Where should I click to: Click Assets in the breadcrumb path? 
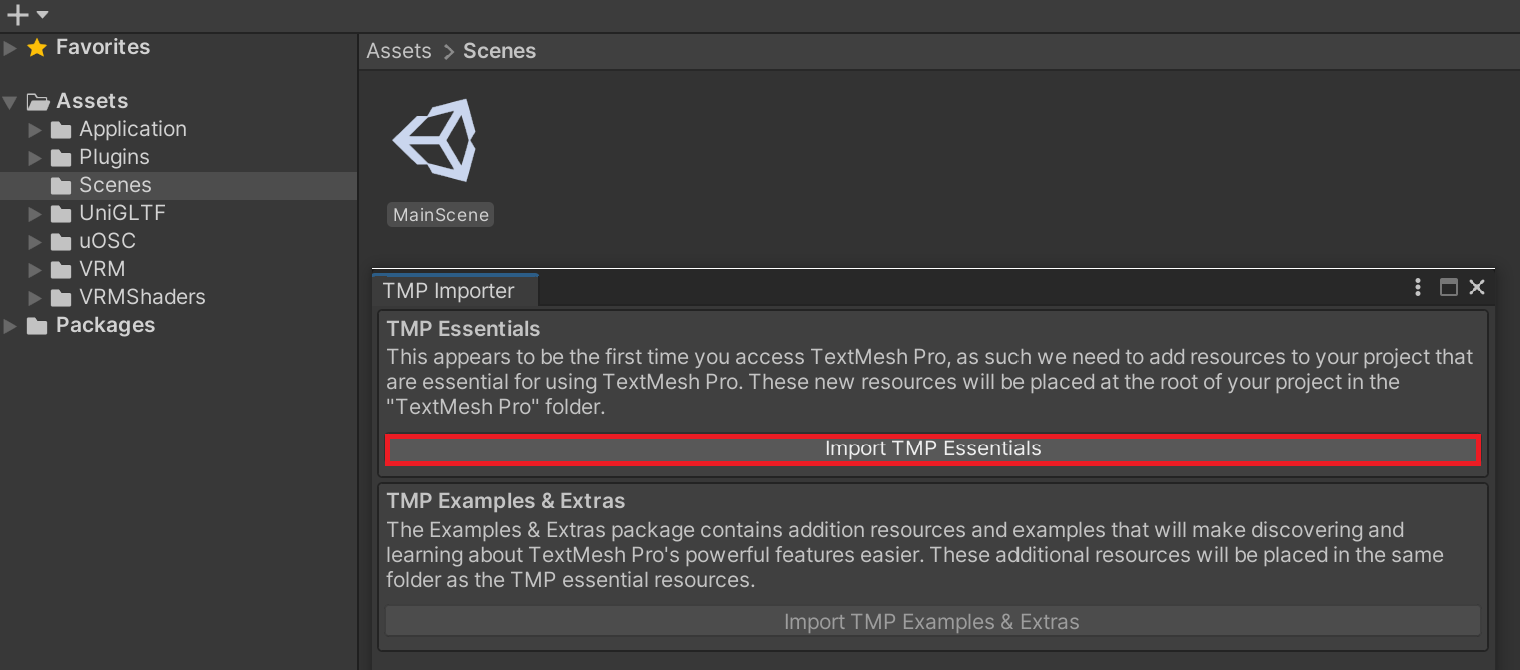click(x=398, y=50)
